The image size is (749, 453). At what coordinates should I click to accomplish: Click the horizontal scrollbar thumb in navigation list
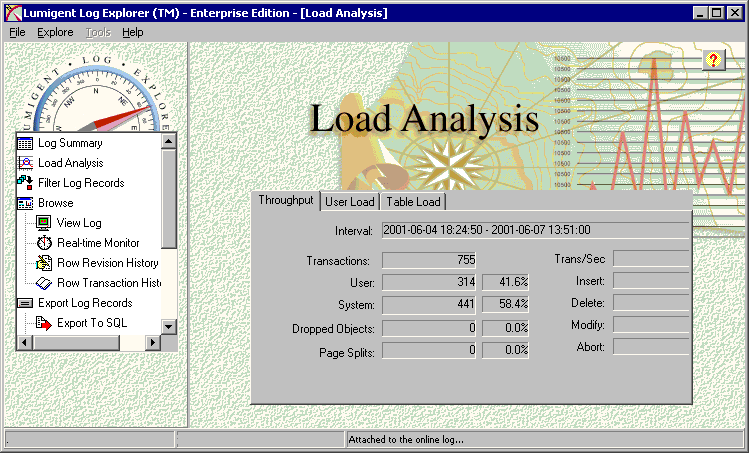[x=76, y=342]
